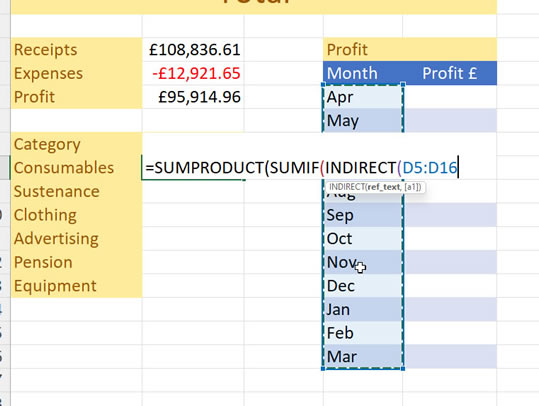Select the Nov month cell

click(x=363, y=262)
